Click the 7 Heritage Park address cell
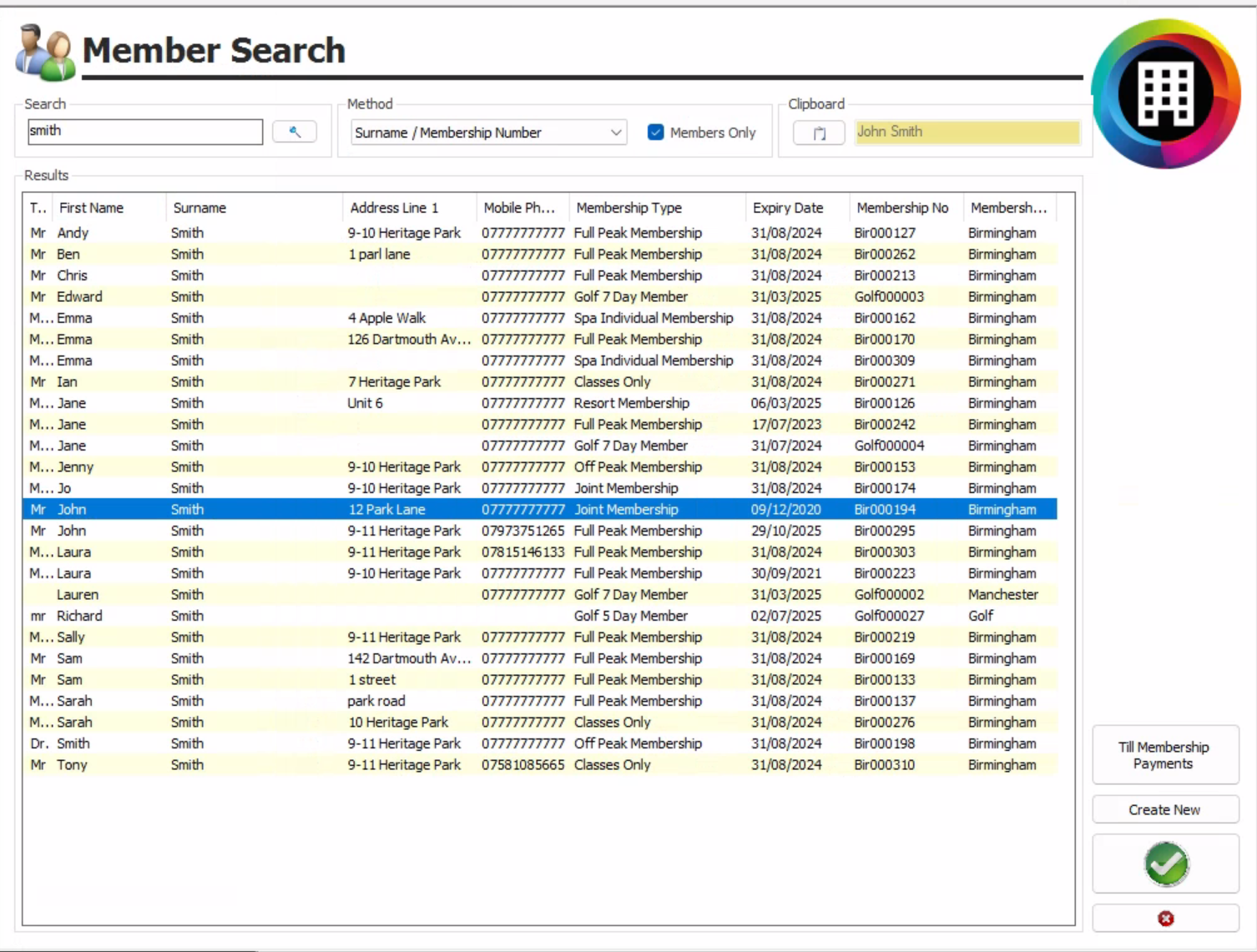 pos(394,382)
